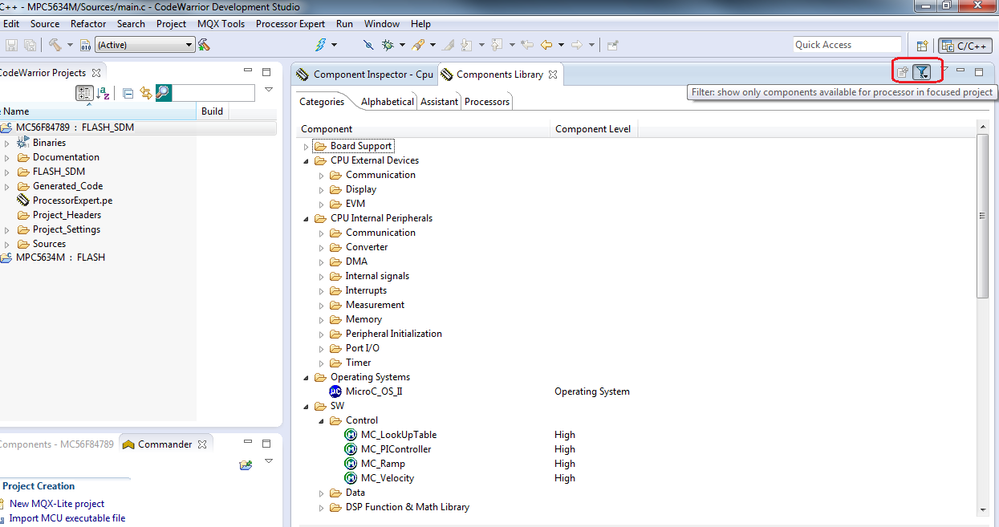Screen dimensions: 999x527
Task: Click the hammer icon after the Active combo
Action: pos(204,45)
